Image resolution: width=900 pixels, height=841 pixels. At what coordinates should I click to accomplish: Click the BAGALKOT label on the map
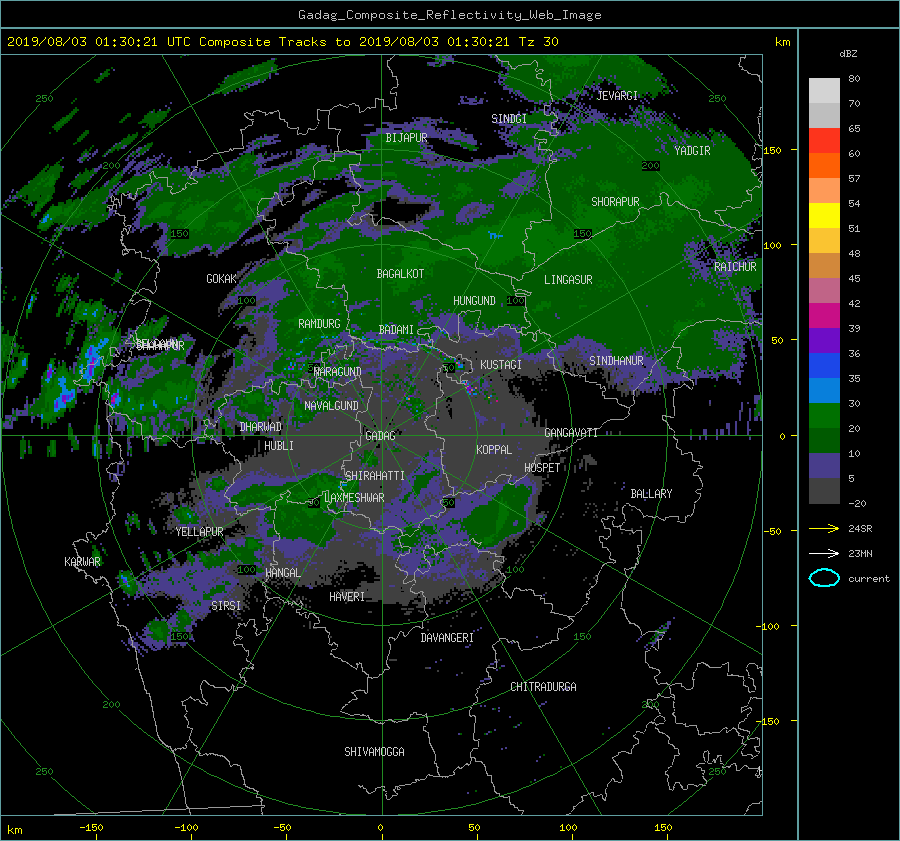pos(400,274)
